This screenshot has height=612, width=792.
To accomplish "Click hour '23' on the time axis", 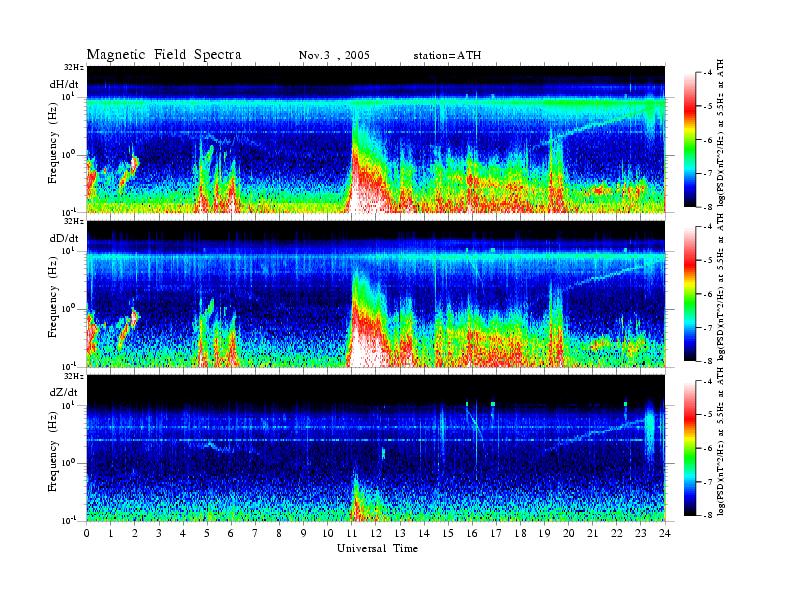I will [640, 534].
